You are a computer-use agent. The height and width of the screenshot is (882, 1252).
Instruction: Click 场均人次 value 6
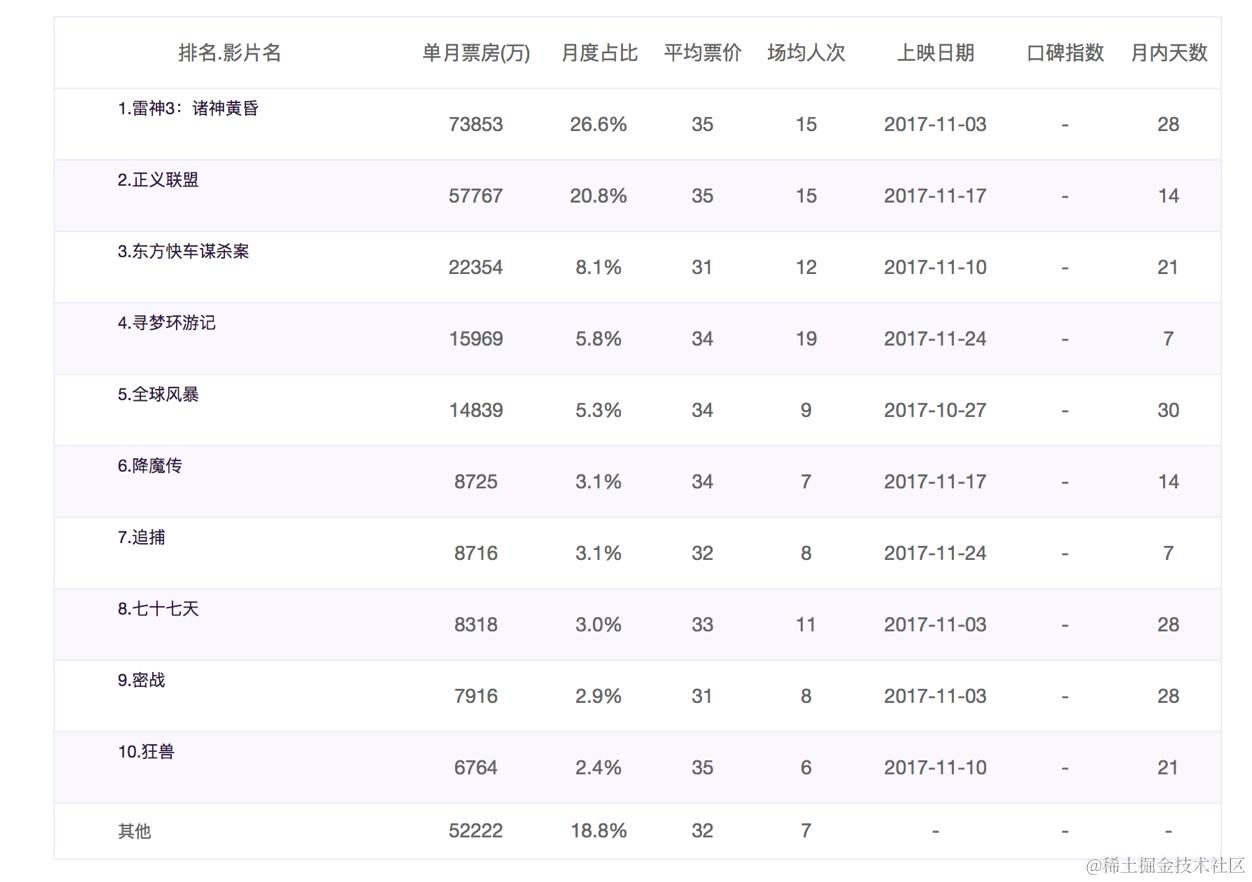806,768
